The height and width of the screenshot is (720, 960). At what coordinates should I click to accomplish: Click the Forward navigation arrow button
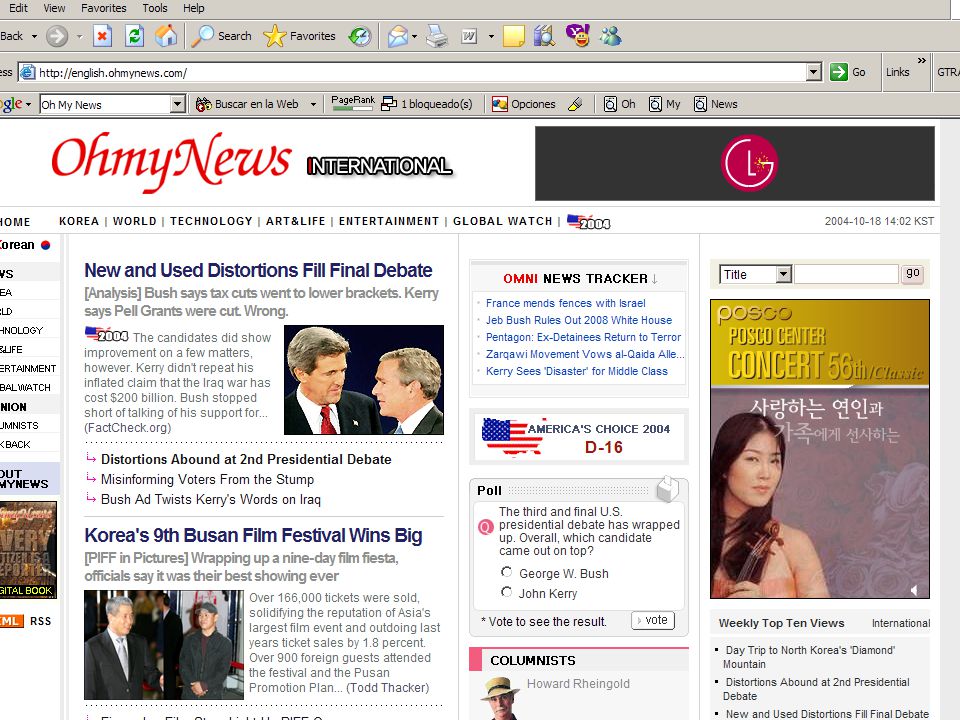[57, 36]
